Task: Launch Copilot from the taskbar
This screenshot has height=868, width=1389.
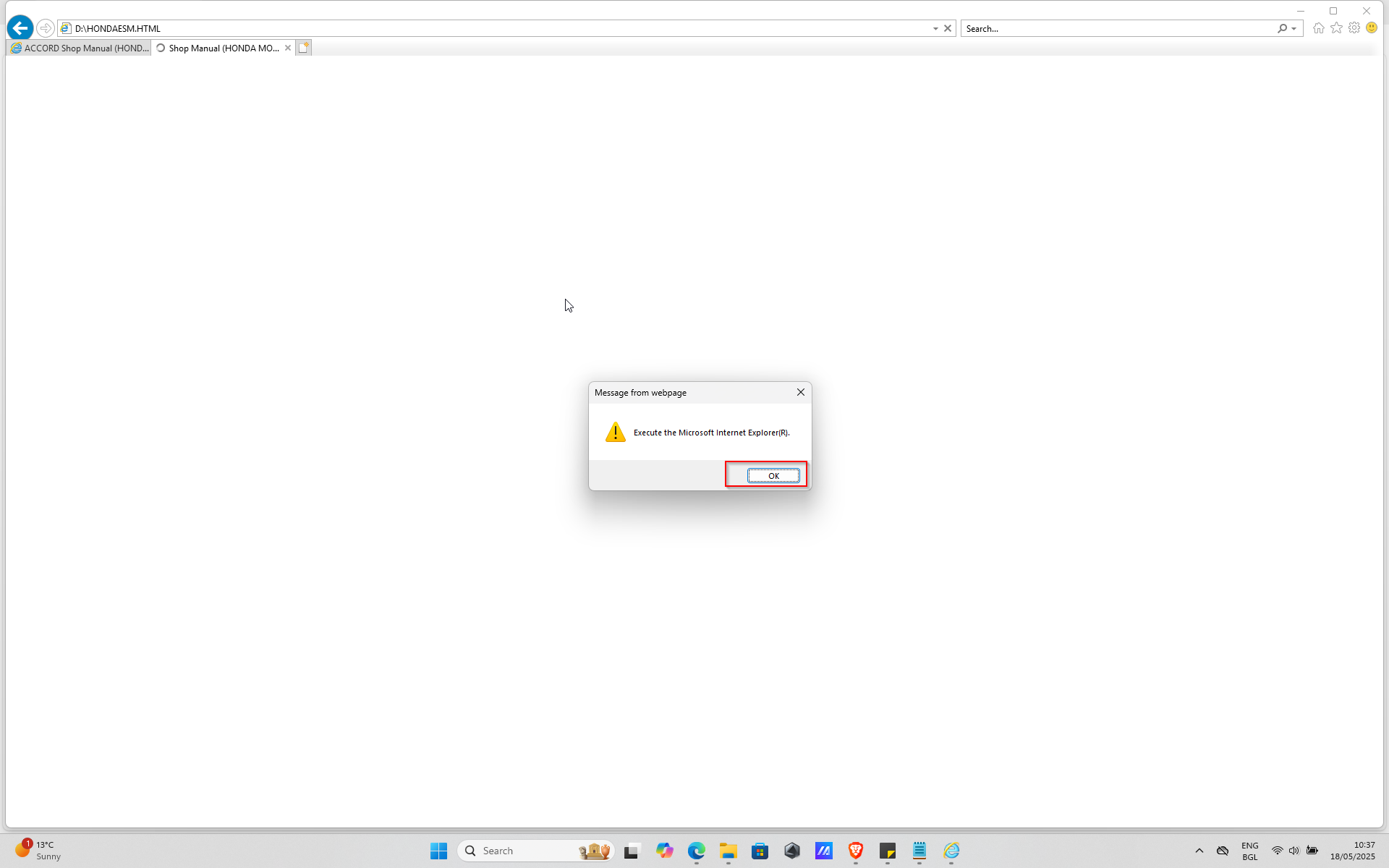Action: click(664, 851)
